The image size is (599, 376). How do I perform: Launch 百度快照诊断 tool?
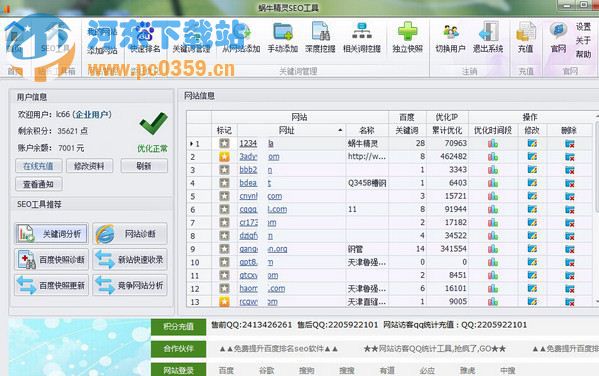coord(52,260)
